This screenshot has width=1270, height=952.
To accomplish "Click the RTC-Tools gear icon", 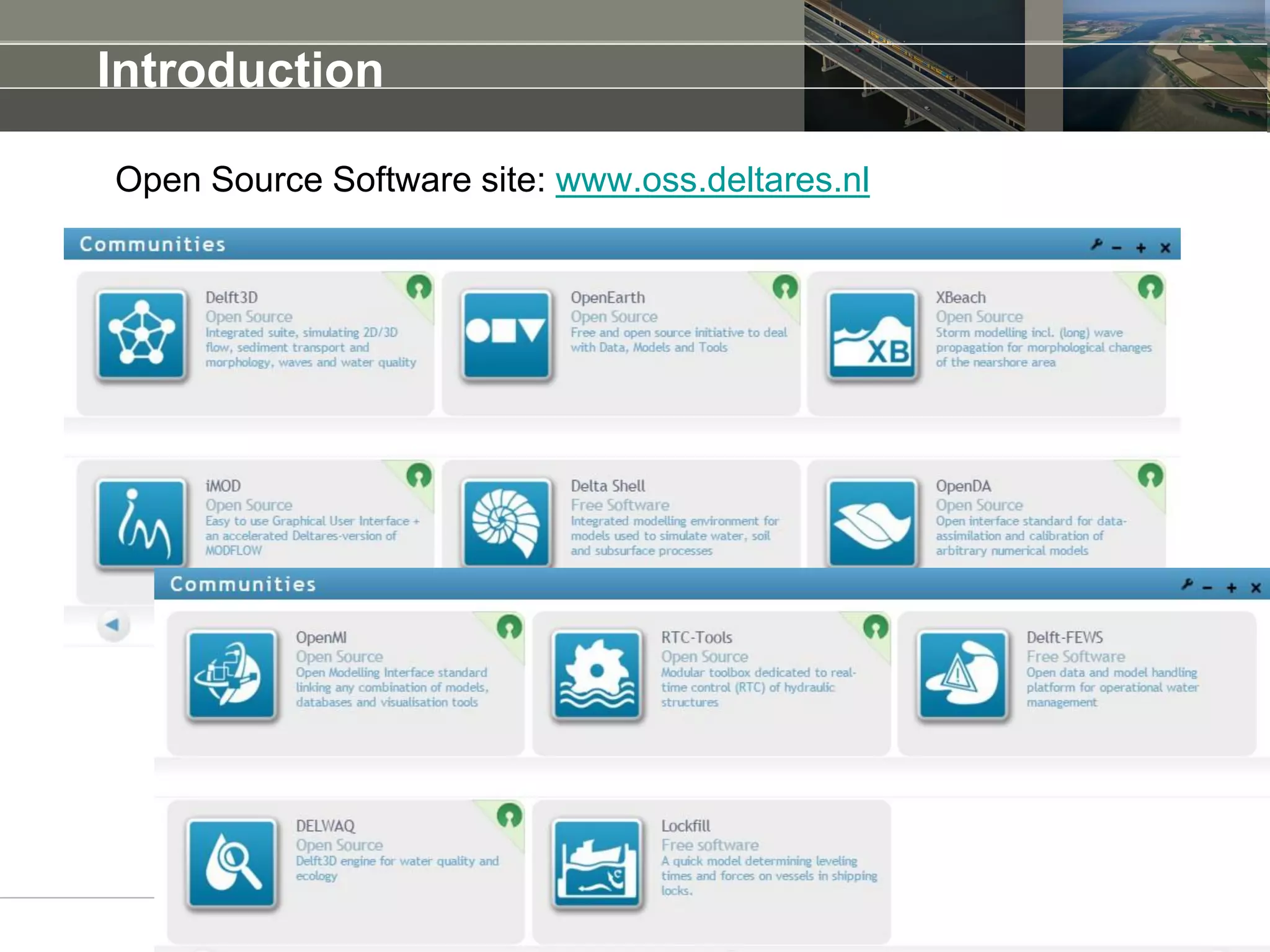I will (x=597, y=675).
